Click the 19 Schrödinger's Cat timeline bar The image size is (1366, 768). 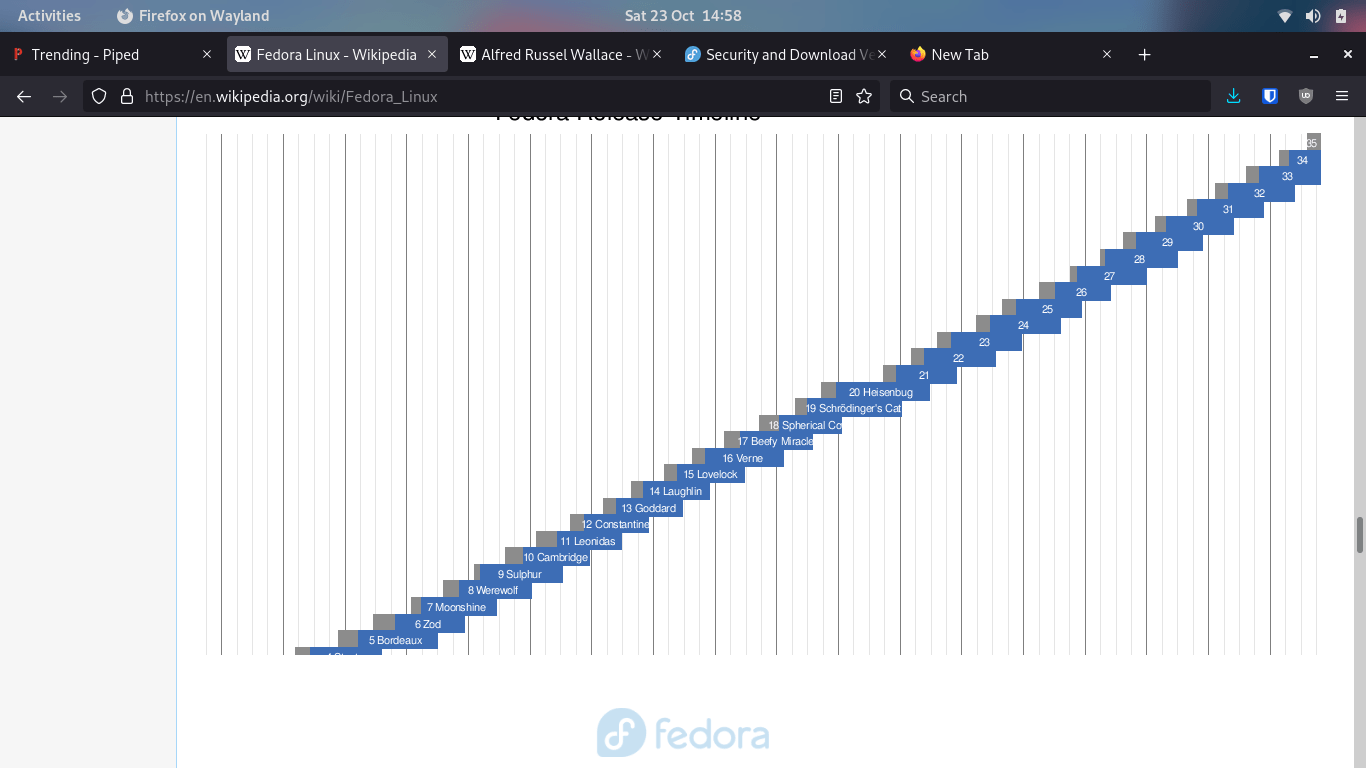point(854,408)
